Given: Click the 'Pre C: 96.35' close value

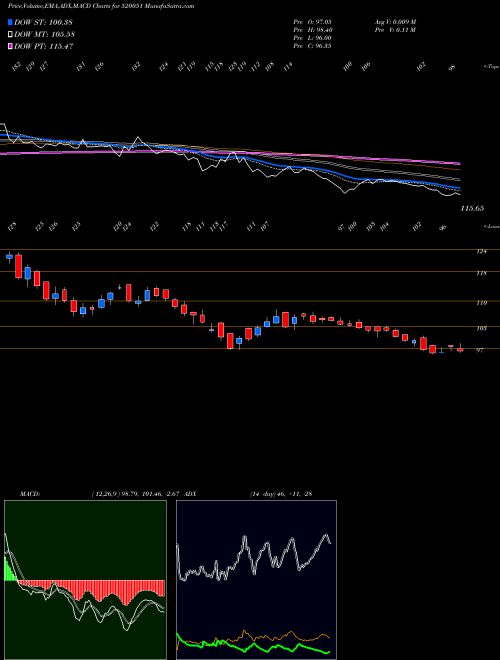Looking at the screenshot, I should click(x=312, y=46).
